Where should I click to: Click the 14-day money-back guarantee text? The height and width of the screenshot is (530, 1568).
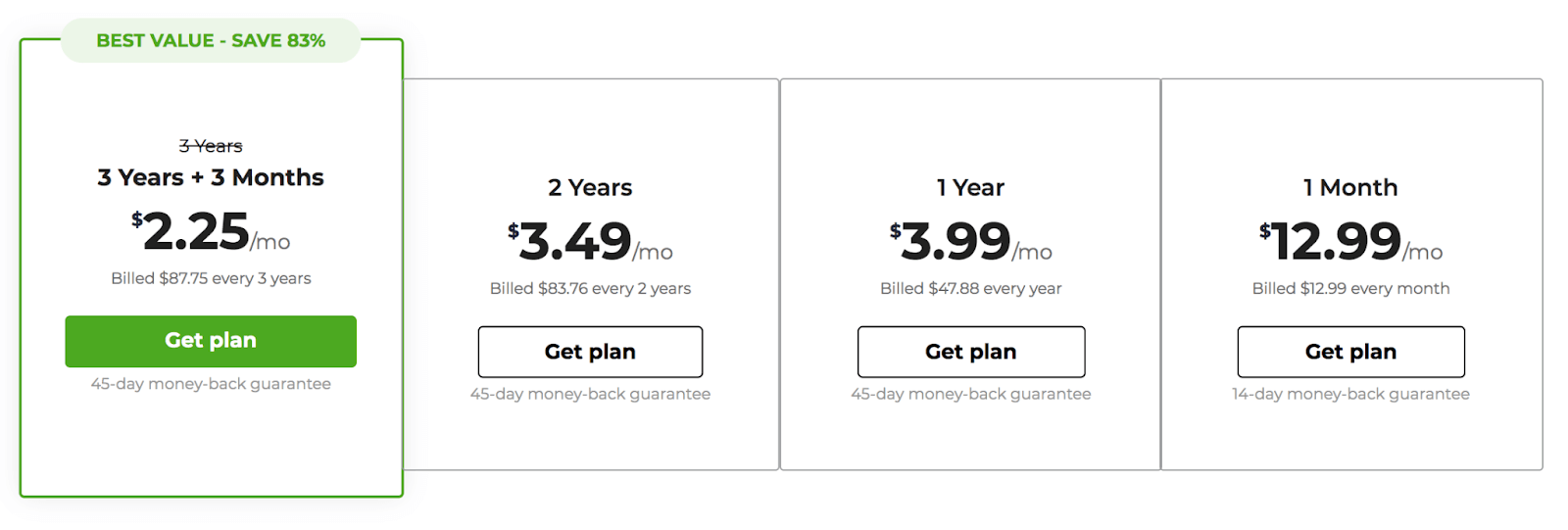click(1350, 394)
